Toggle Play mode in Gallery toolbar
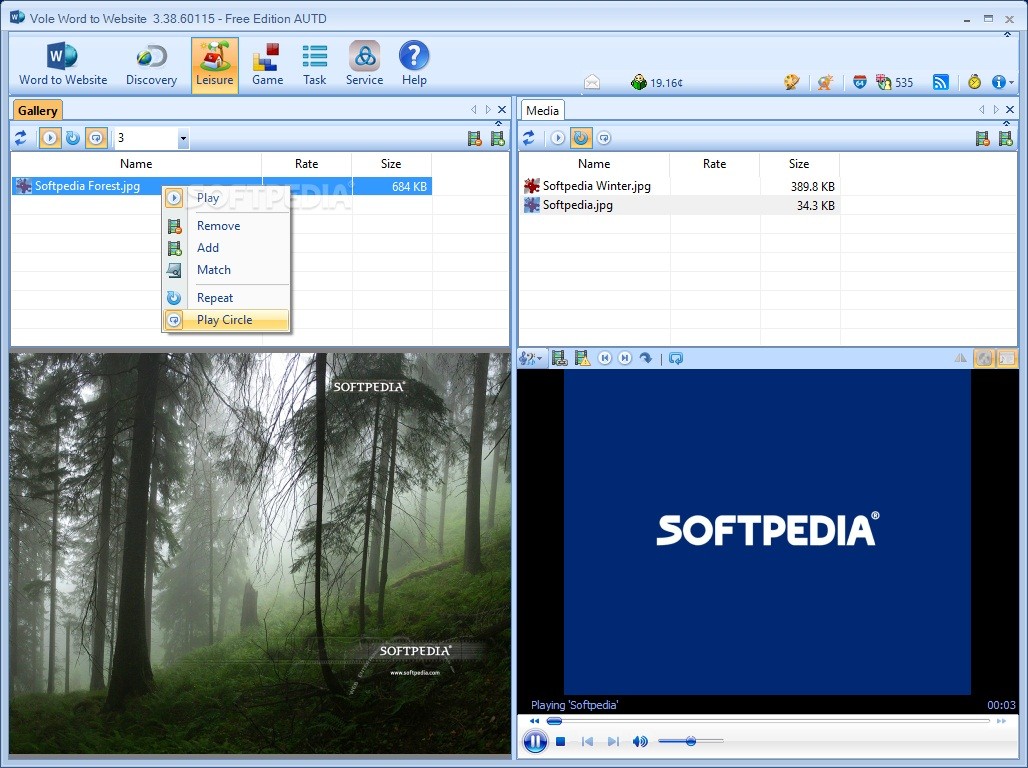This screenshot has width=1028, height=768. pos(50,138)
